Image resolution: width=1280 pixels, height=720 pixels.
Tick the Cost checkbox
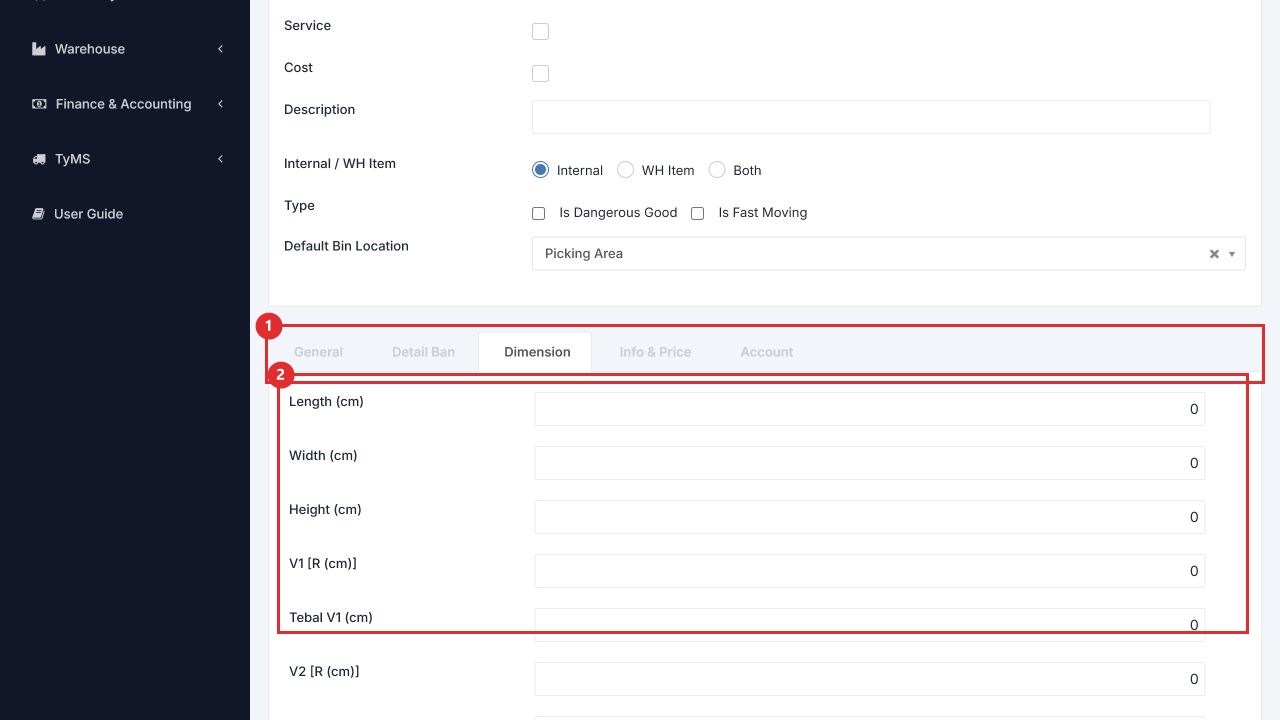pyautogui.click(x=540, y=73)
